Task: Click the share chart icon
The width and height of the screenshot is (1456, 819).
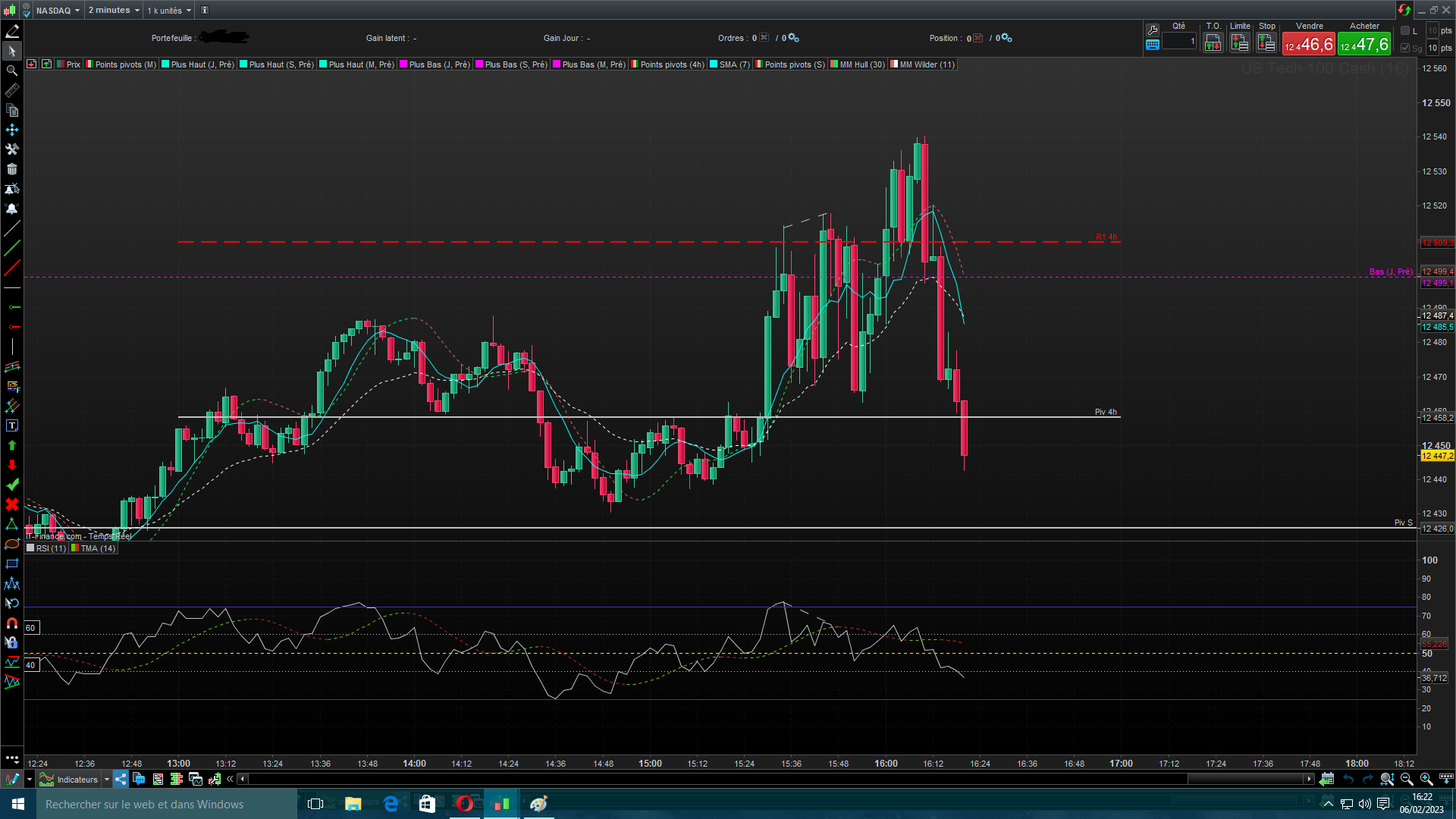Action: tap(121, 780)
